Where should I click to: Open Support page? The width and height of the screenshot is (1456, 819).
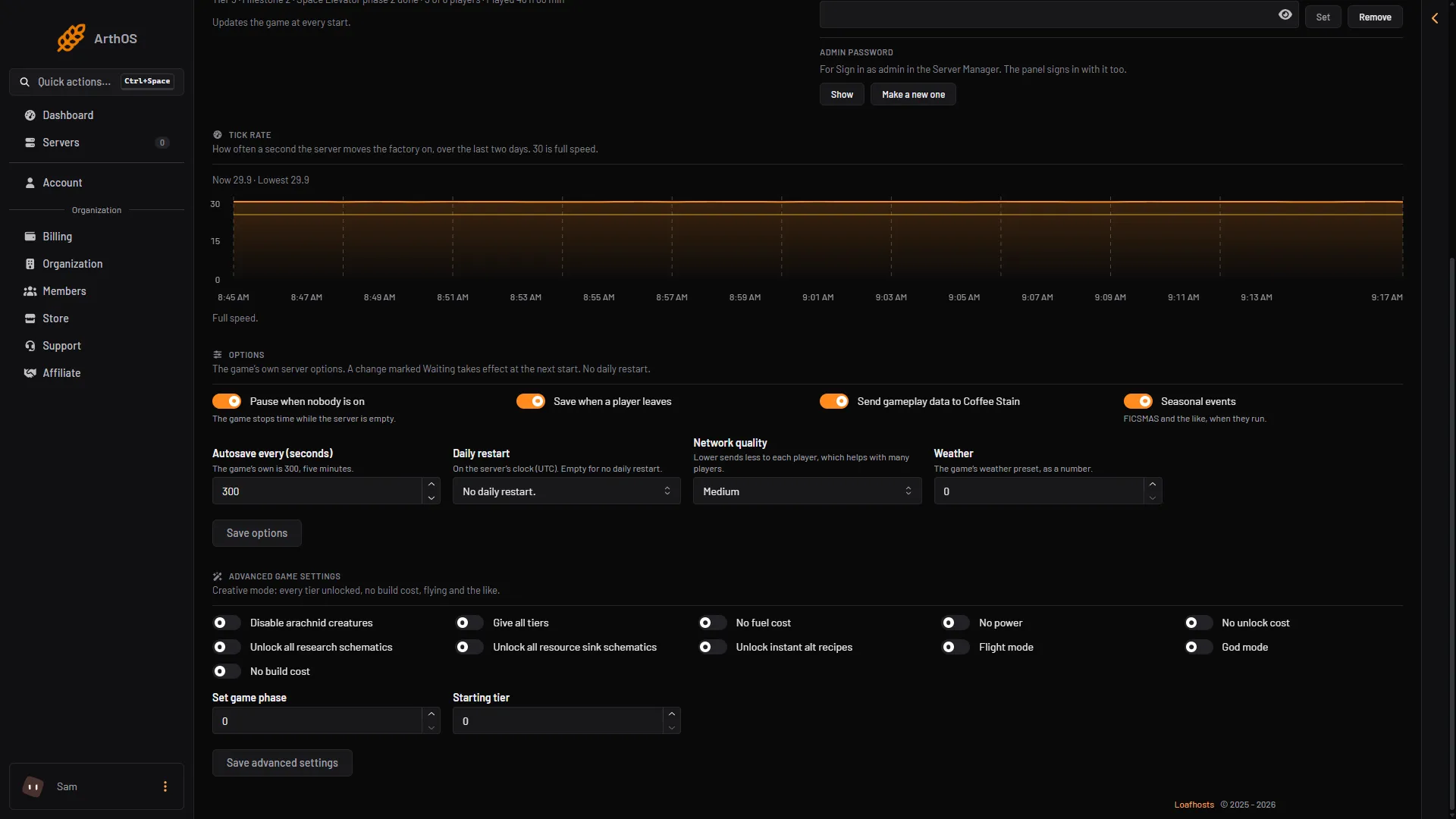coord(96,346)
